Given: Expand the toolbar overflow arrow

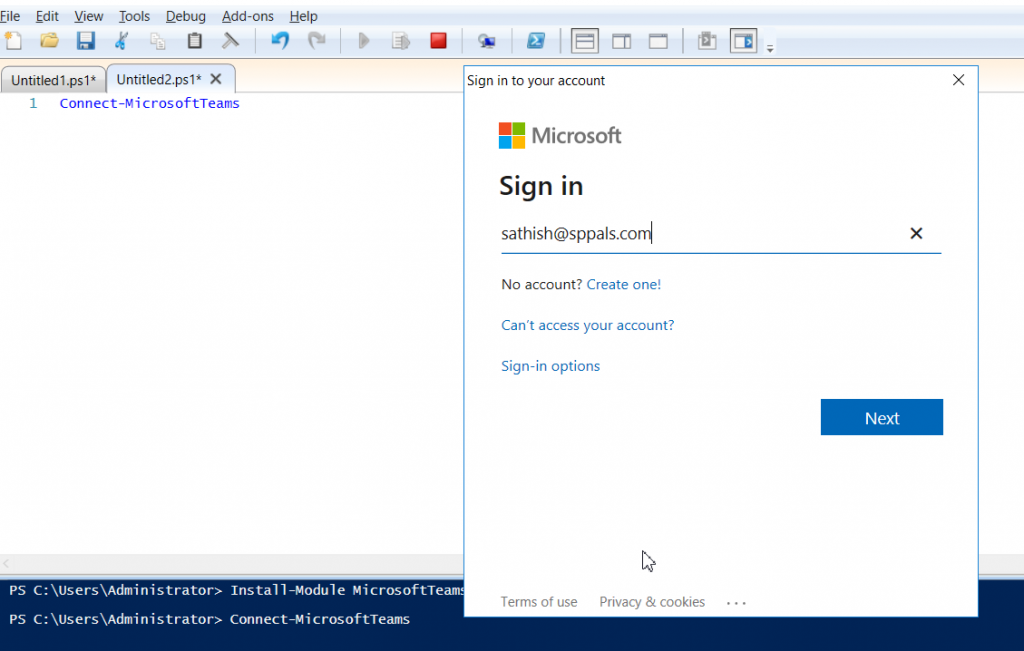Looking at the screenshot, I should 770,48.
